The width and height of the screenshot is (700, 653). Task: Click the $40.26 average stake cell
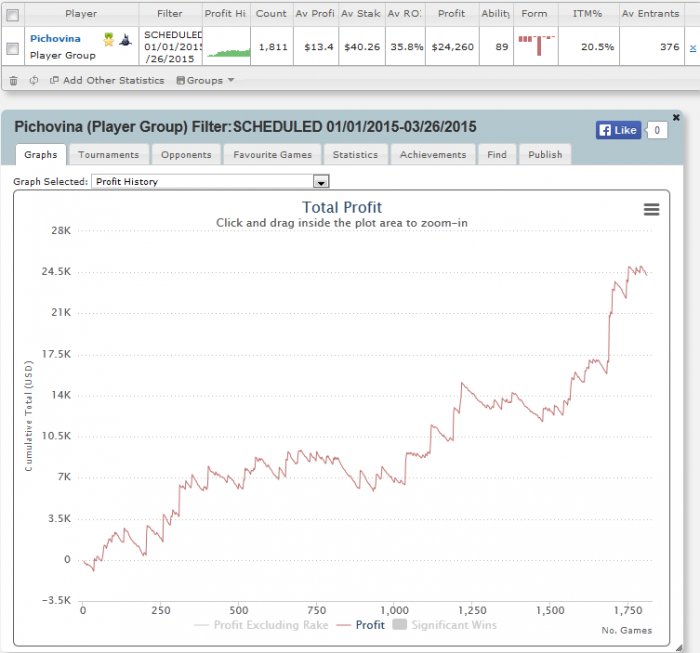(x=362, y=47)
